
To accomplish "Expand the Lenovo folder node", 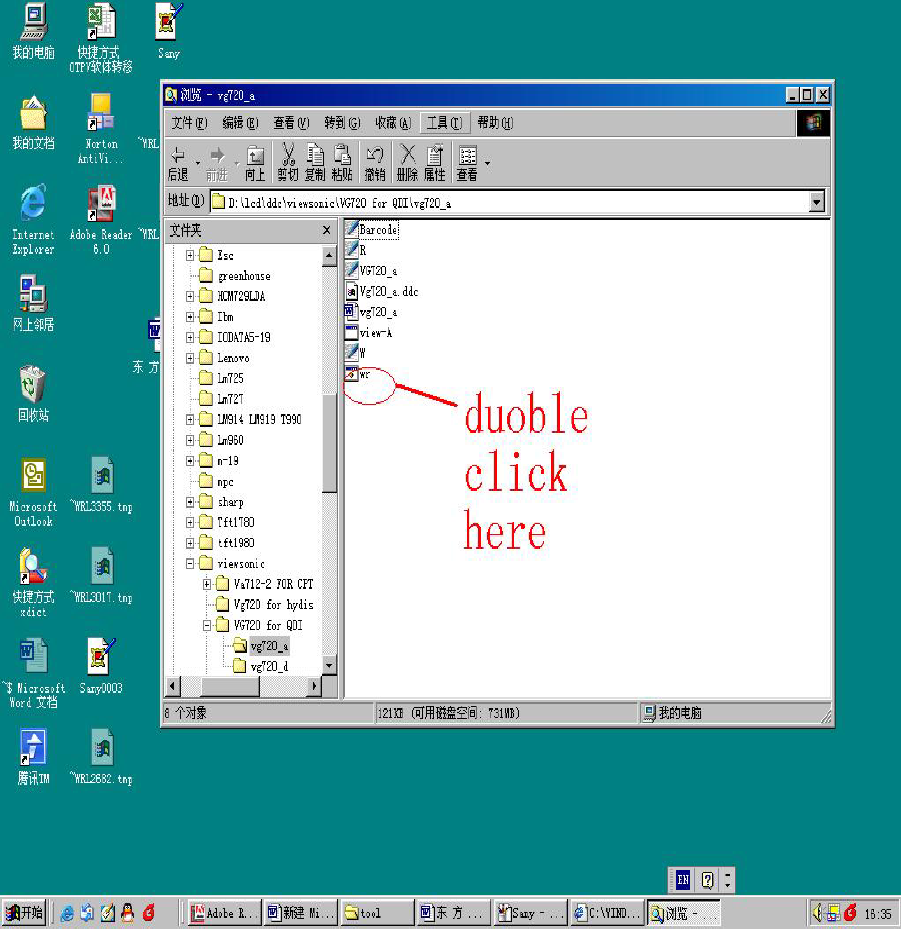I will point(190,358).
